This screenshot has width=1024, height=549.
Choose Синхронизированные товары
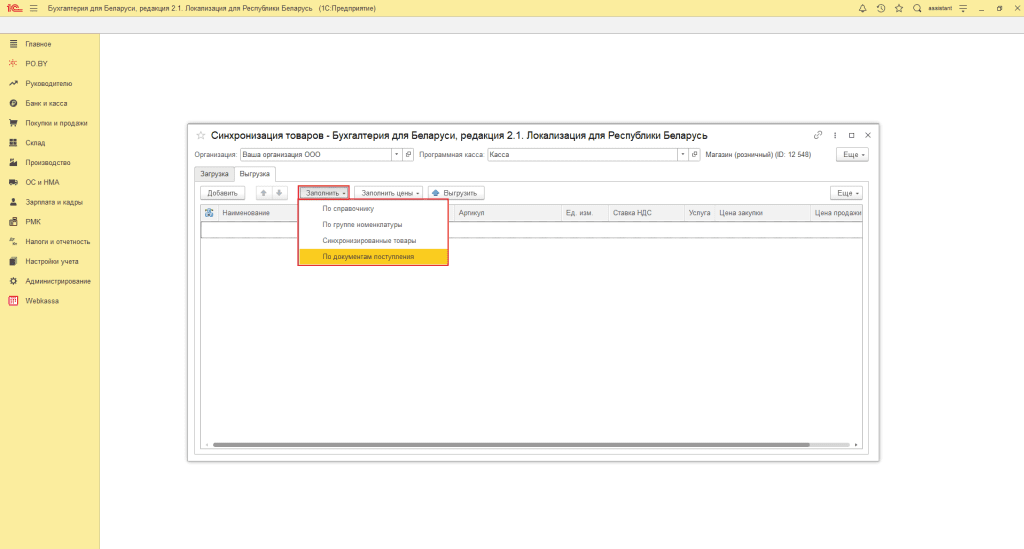point(374,241)
